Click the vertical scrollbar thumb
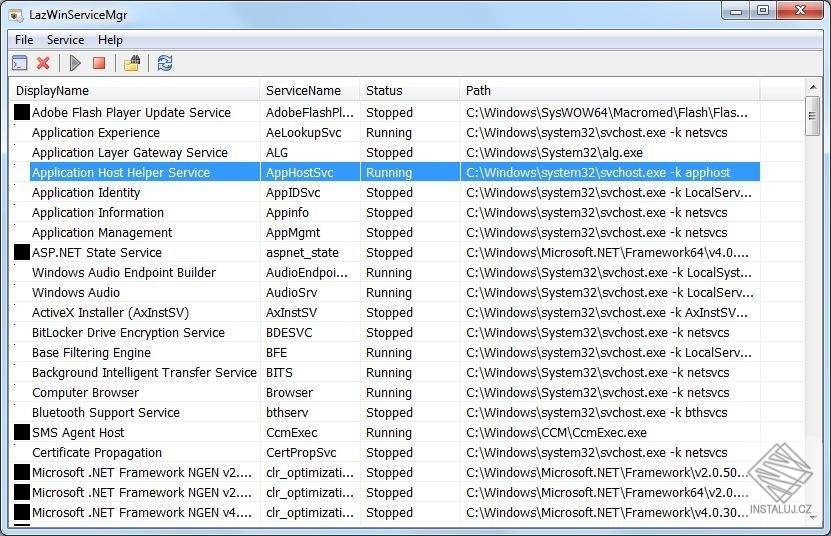This screenshot has height=536, width=831. pyautogui.click(x=812, y=116)
